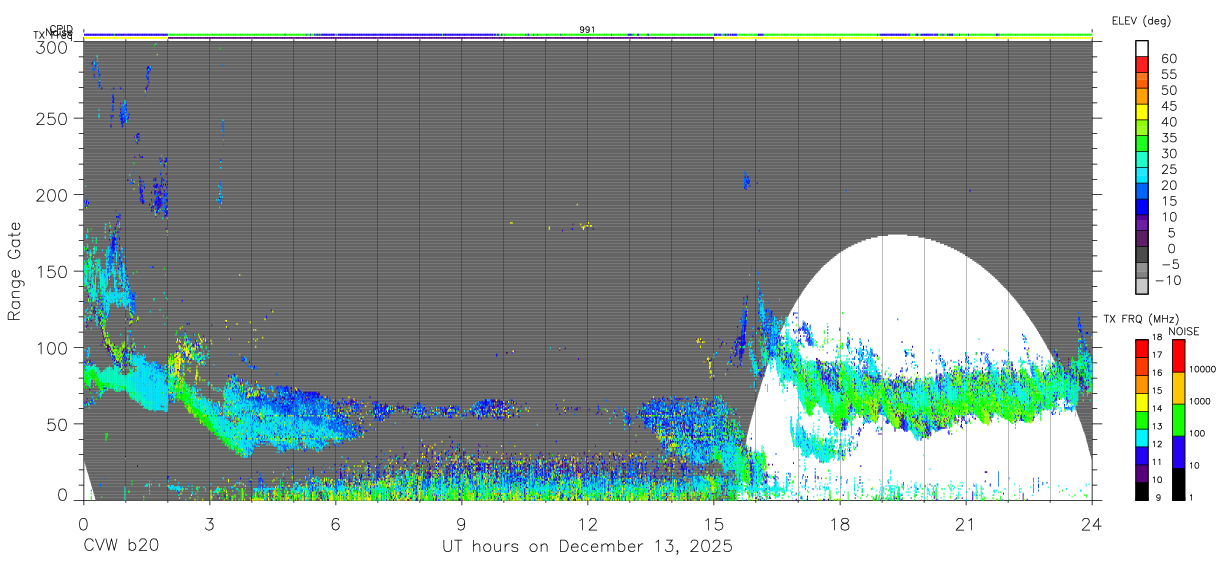Click the '21' hour tick on time axis
Screen dimensions: 1228x567
pos(966,524)
